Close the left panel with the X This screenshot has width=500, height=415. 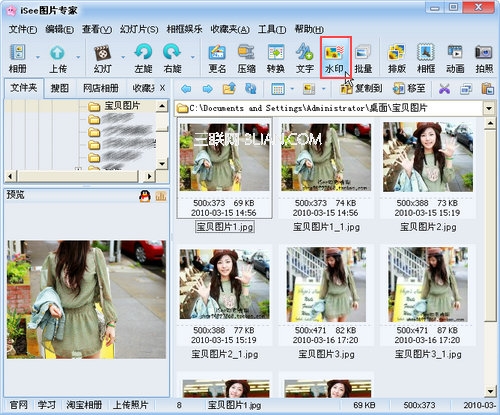(162, 88)
